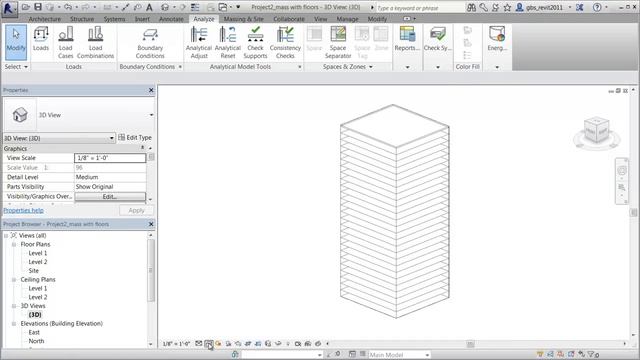This screenshot has width=640, height=360.
Task: Activate the Analytical Adjust tool
Action: 199,42
